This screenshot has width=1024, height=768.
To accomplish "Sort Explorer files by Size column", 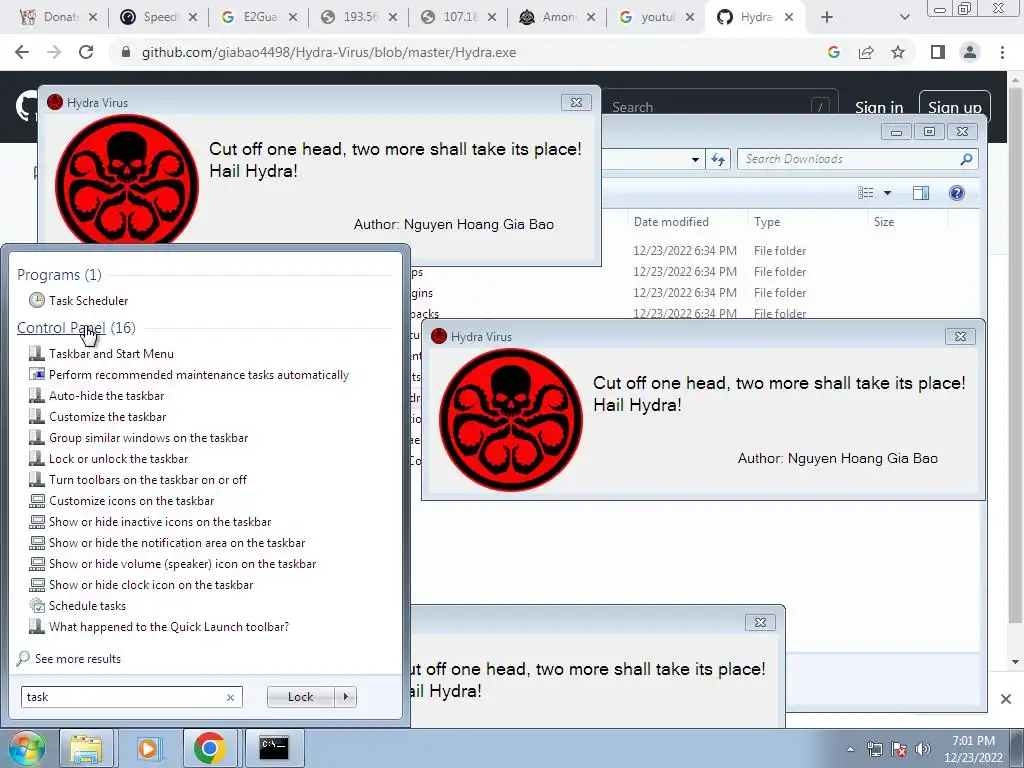I will 884,222.
